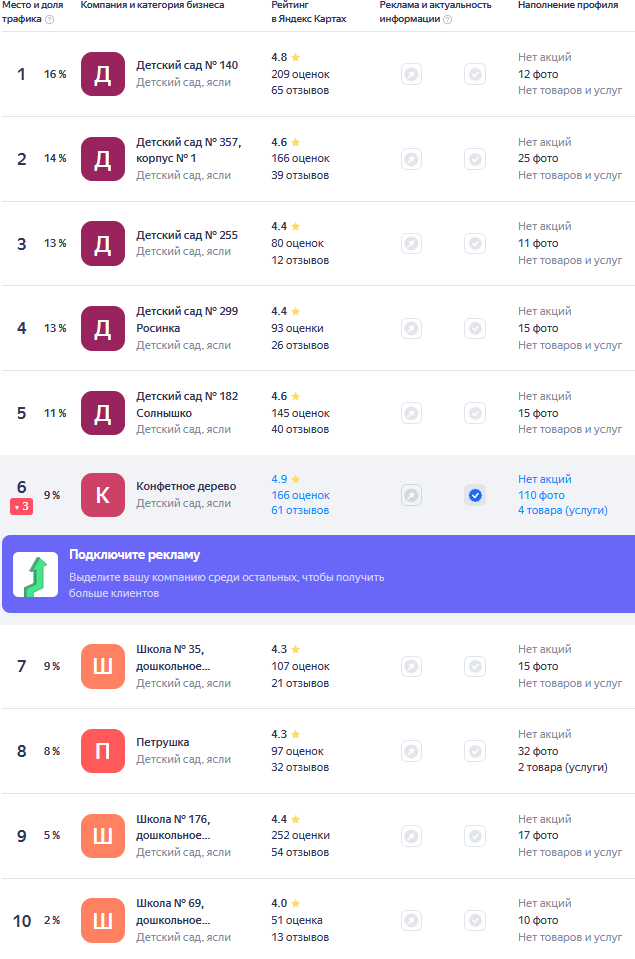Click the verification checkmark for Детский сад № 140
Image resolution: width=635 pixels, height=959 pixels.
pos(475,75)
